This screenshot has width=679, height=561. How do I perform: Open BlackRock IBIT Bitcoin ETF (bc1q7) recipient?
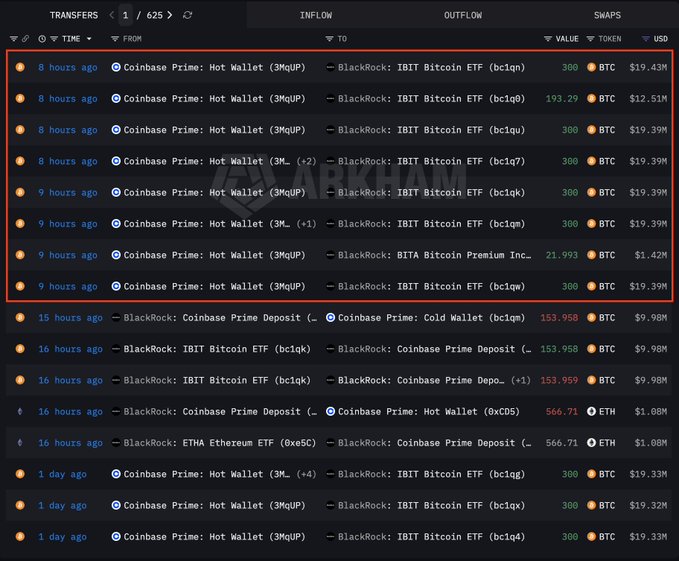click(x=431, y=161)
